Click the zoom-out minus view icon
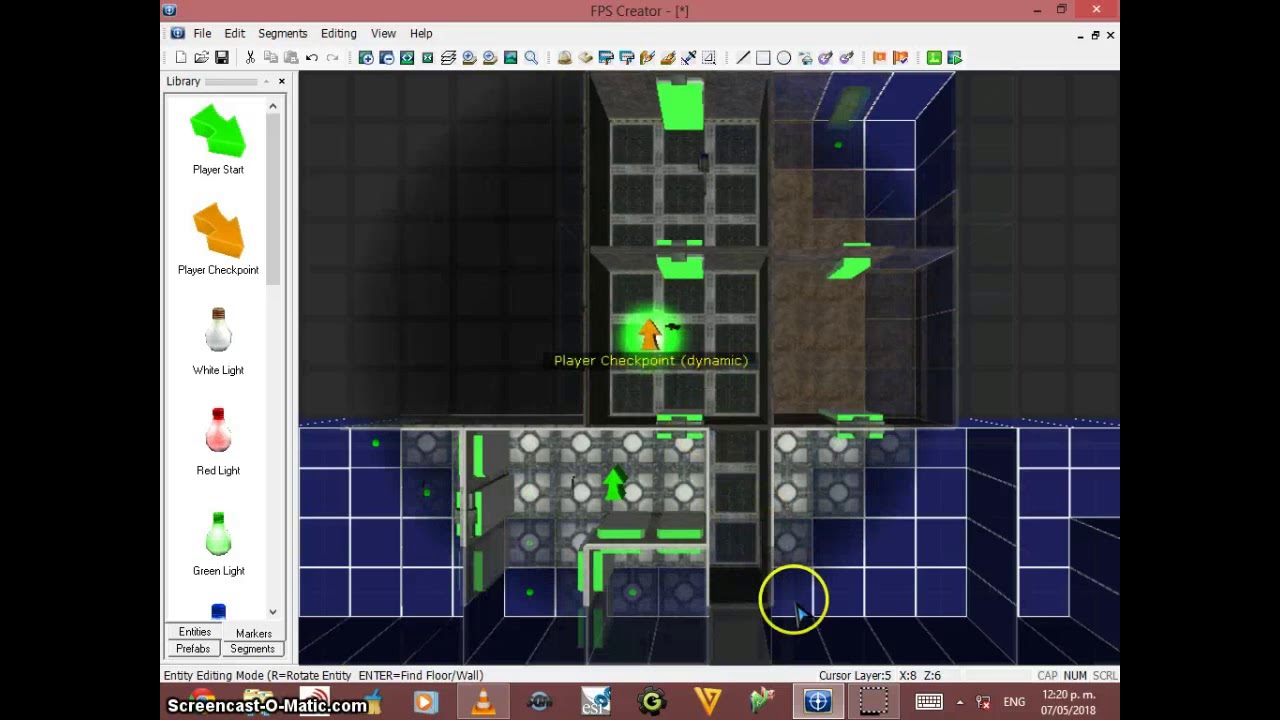1280x720 pixels. tap(386, 58)
